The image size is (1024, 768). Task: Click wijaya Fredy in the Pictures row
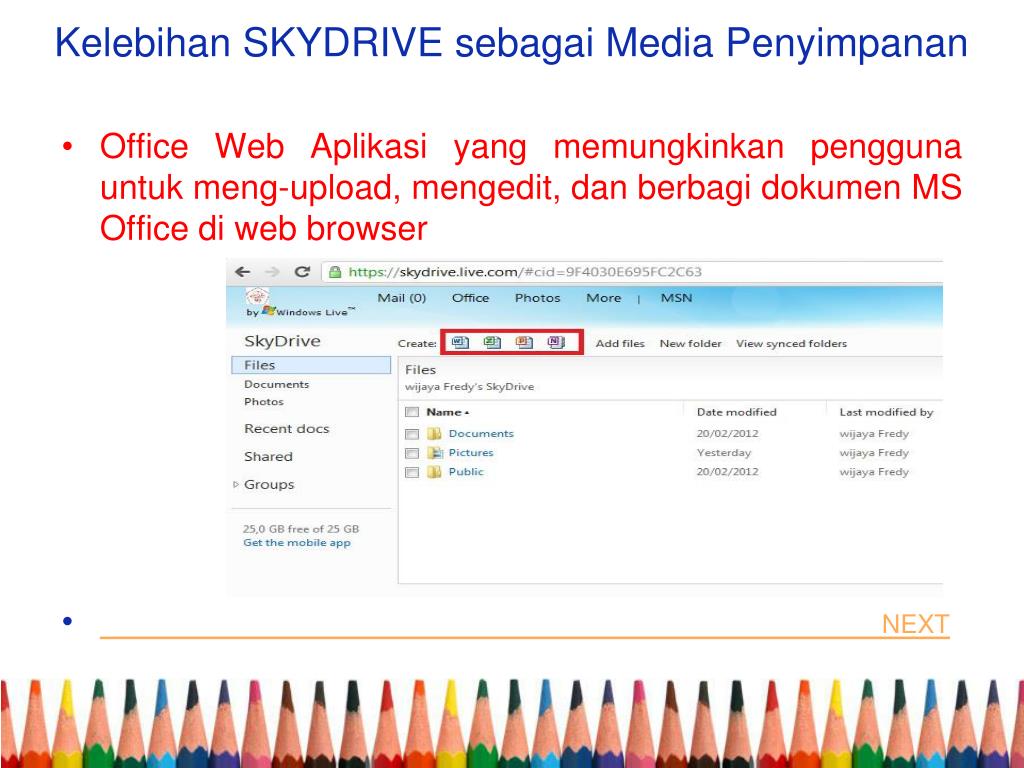(x=874, y=453)
